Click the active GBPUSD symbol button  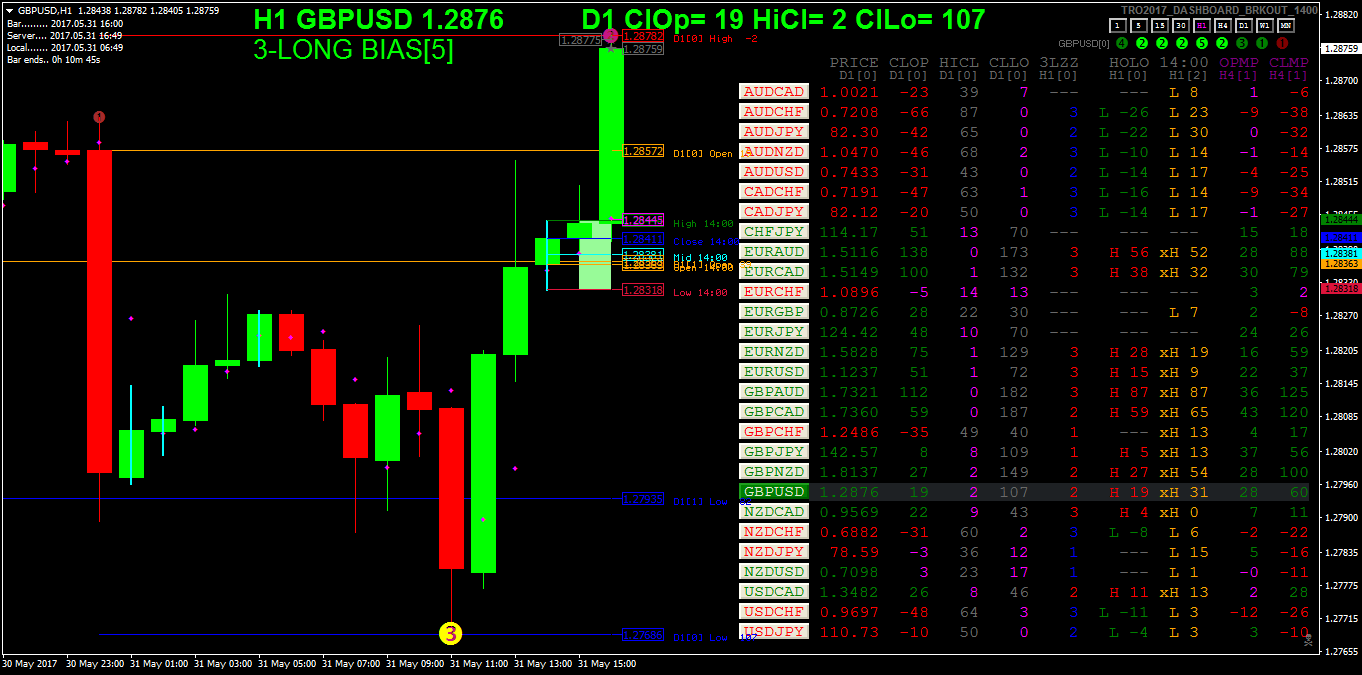[774, 491]
